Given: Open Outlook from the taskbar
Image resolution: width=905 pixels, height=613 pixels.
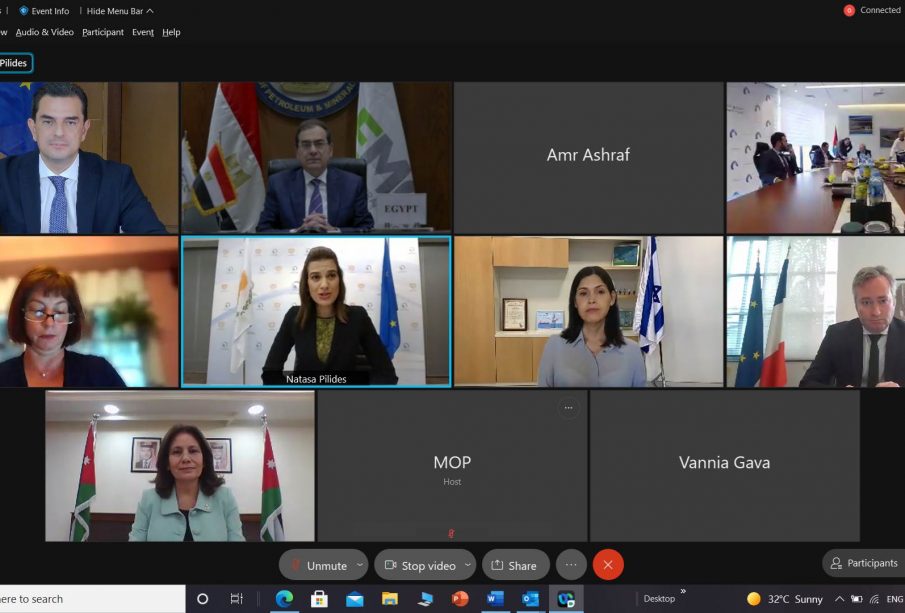Looking at the screenshot, I should coord(530,599).
